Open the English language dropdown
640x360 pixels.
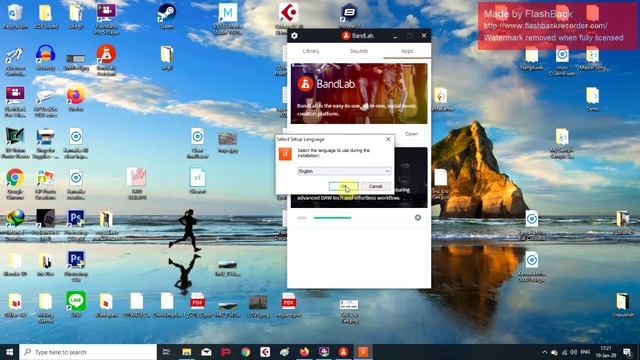pyautogui.click(x=344, y=171)
